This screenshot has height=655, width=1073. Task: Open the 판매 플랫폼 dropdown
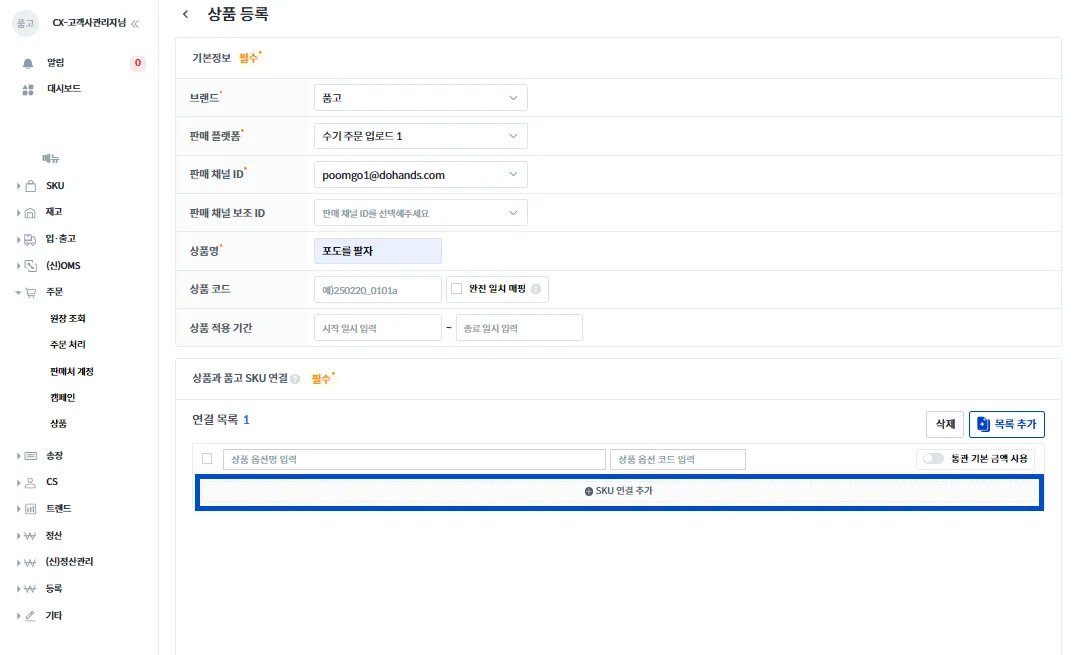[x=420, y=136]
